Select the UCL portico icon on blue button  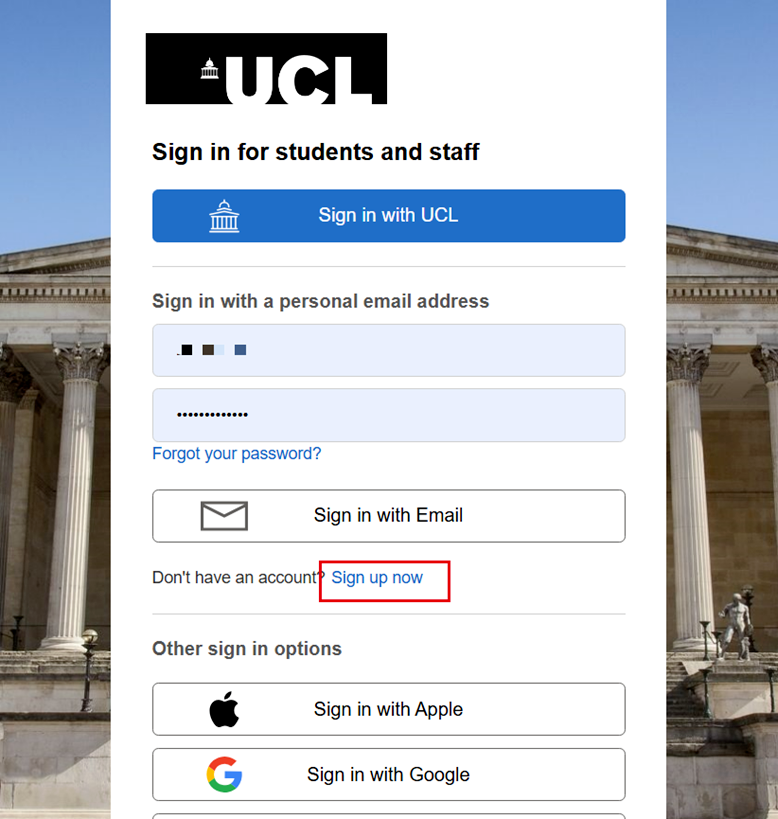[225, 215]
